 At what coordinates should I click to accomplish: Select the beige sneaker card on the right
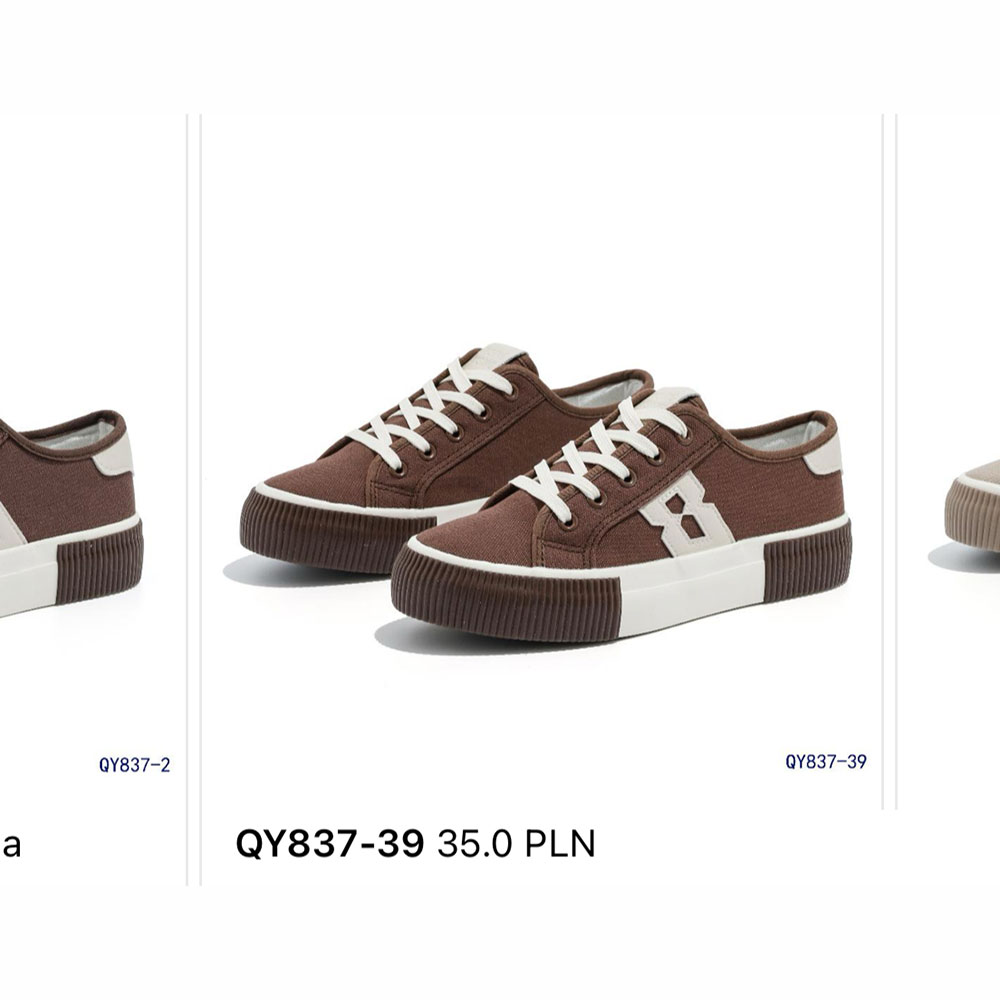click(x=949, y=462)
